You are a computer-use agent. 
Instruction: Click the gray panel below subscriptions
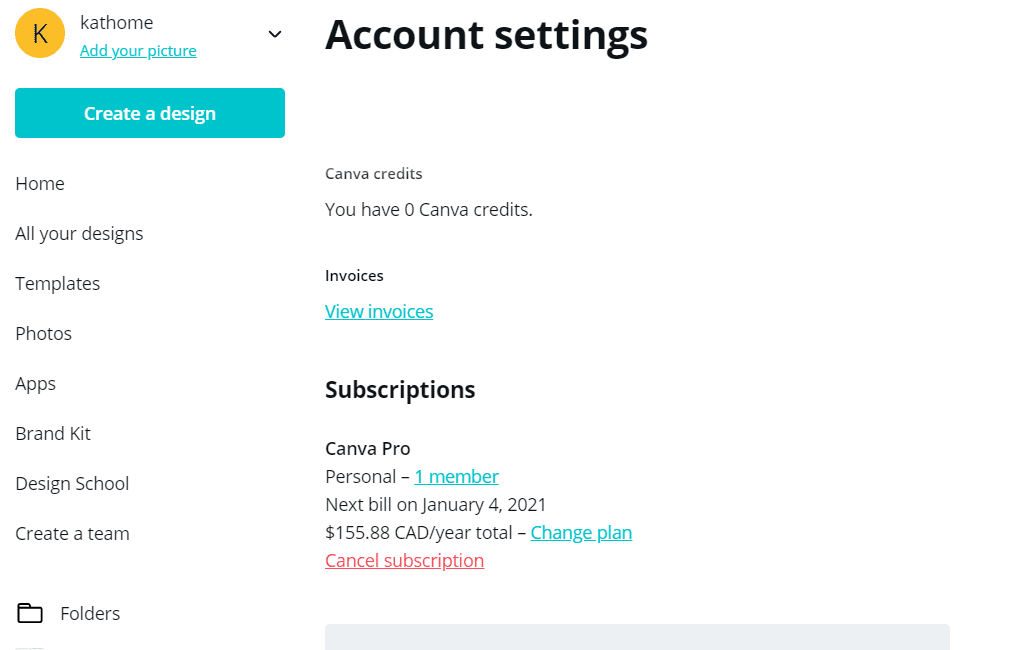(637, 636)
